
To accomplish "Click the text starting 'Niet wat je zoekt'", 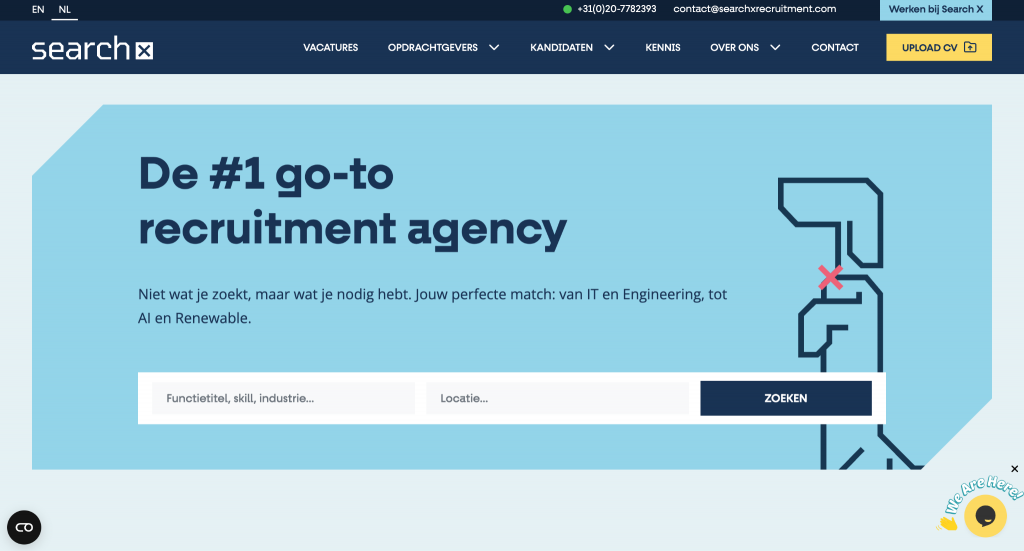I will pos(432,306).
